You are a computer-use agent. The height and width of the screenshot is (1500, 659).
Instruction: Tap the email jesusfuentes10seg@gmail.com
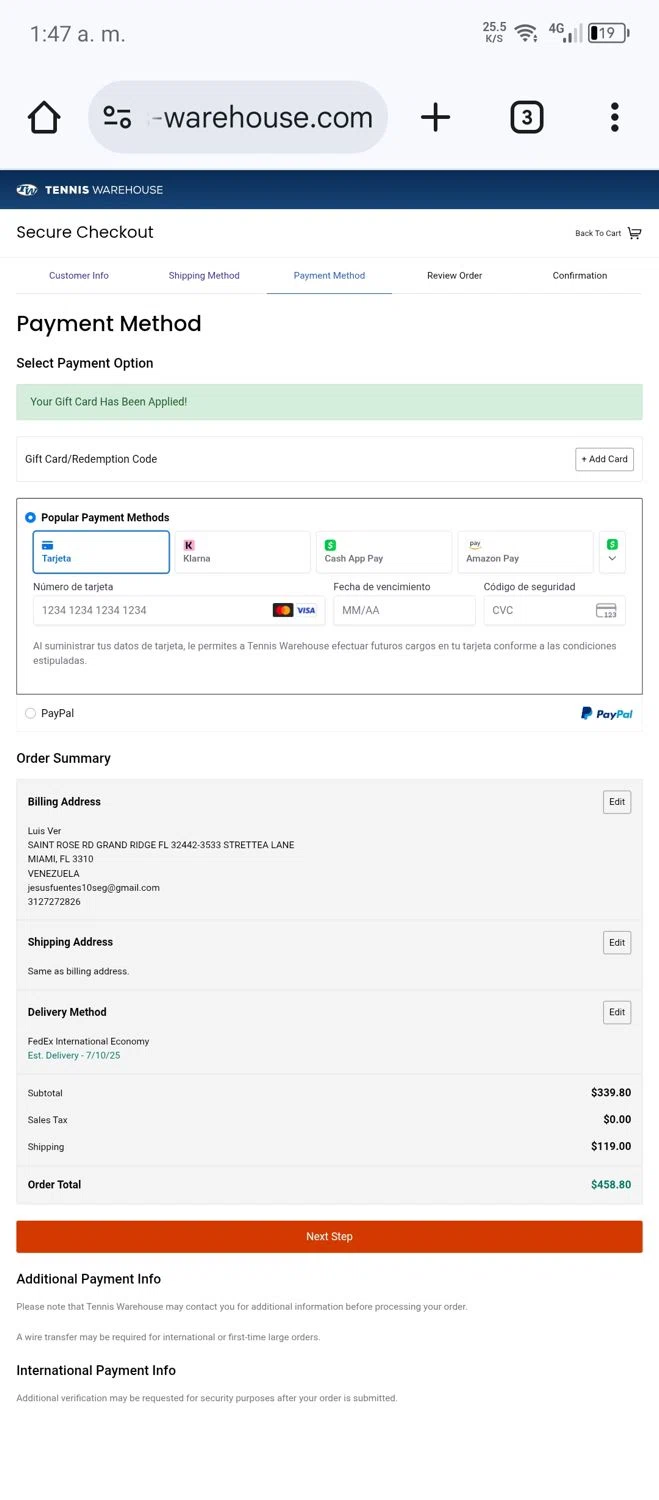pyautogui.click(x=94, y=887)
